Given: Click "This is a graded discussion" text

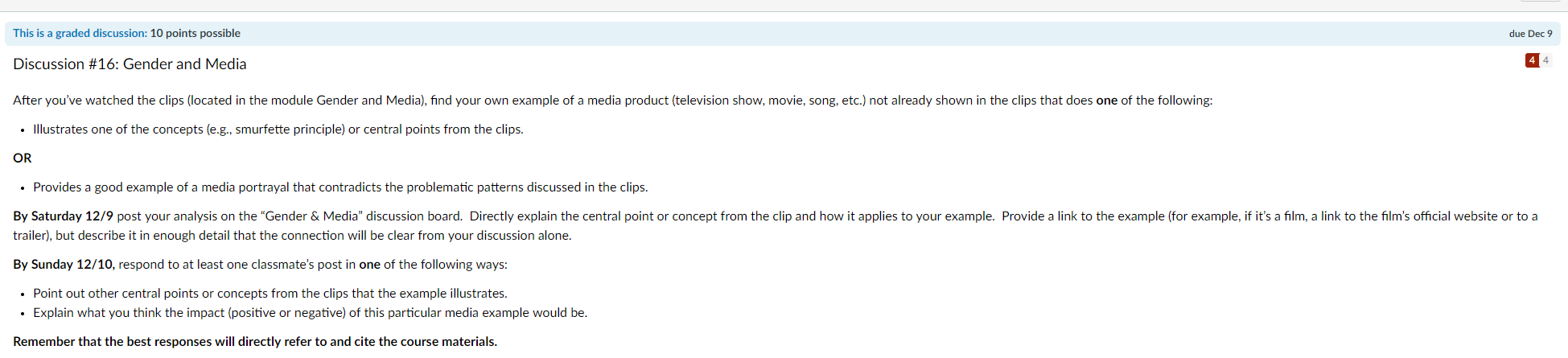Looking at the screenshot, I should point(80,33).
